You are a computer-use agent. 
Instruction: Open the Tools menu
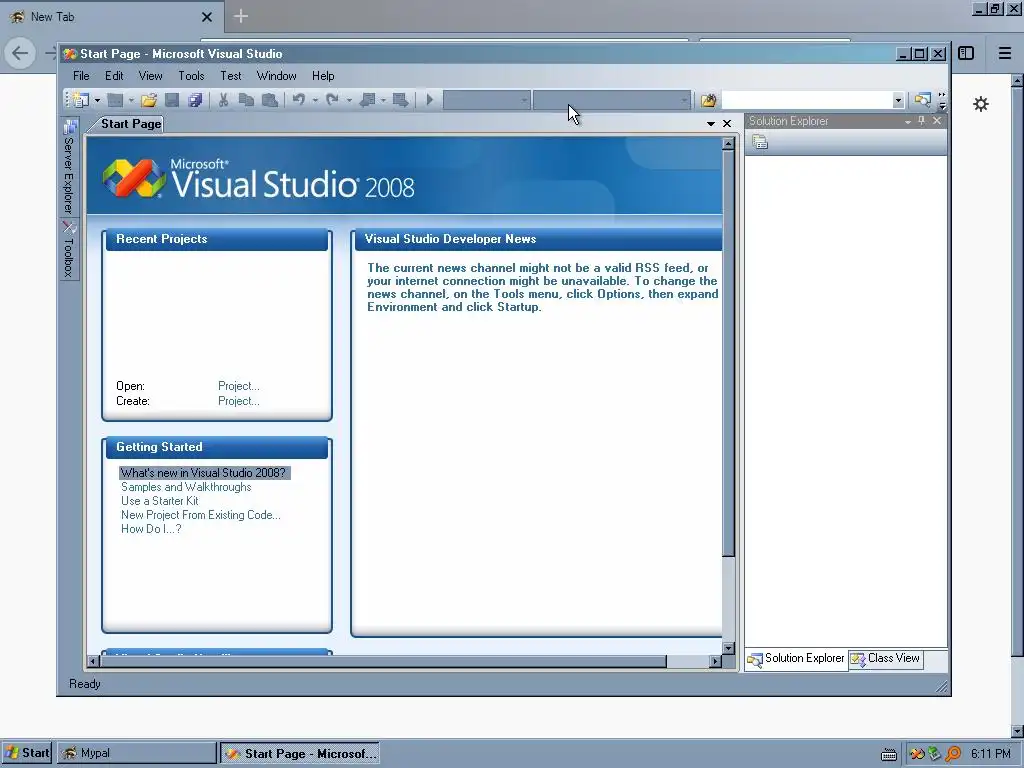[x=191, y=76]
